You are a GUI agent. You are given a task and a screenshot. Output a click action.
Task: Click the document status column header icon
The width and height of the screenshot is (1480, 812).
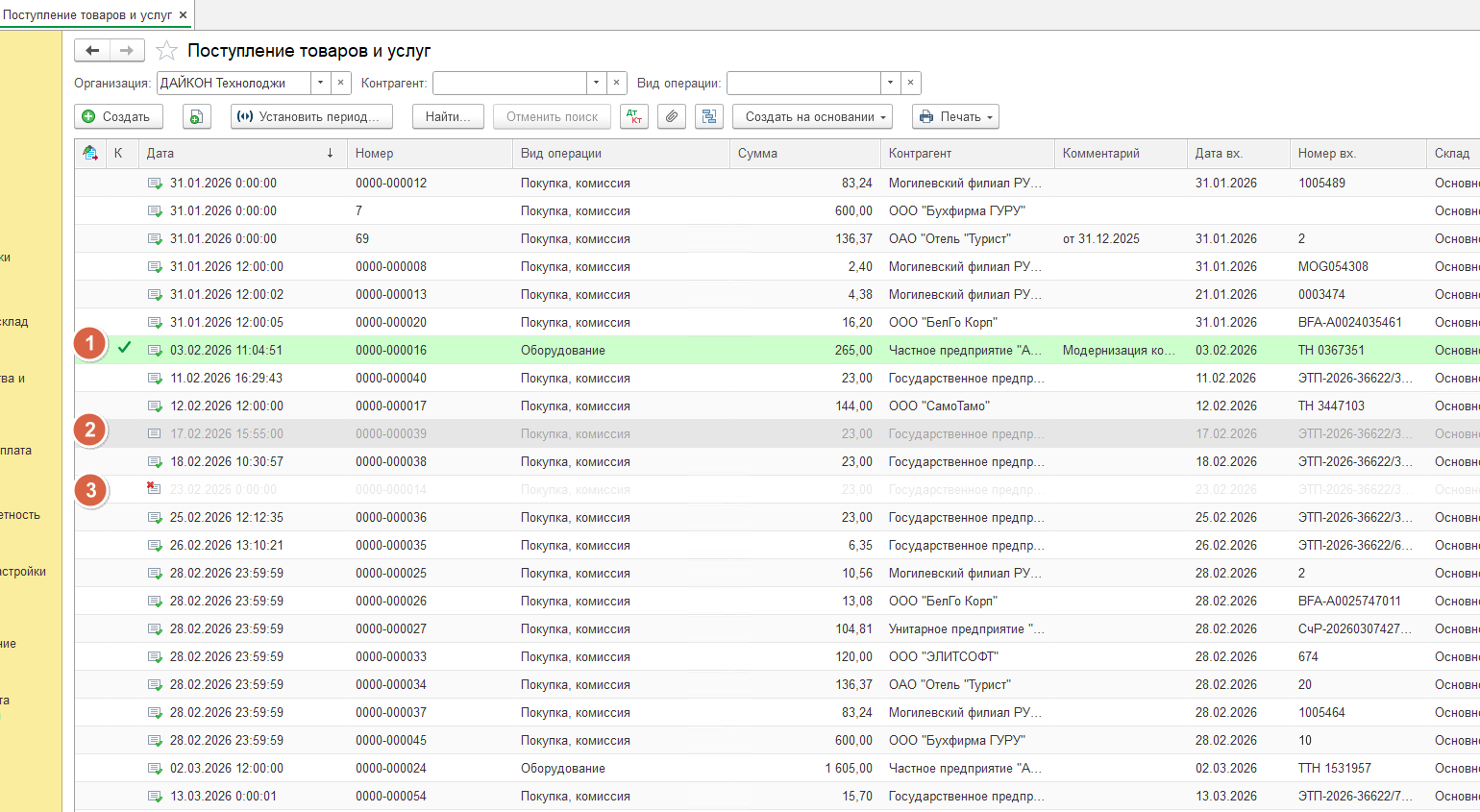pyautogui.click(x=90, y=153)
